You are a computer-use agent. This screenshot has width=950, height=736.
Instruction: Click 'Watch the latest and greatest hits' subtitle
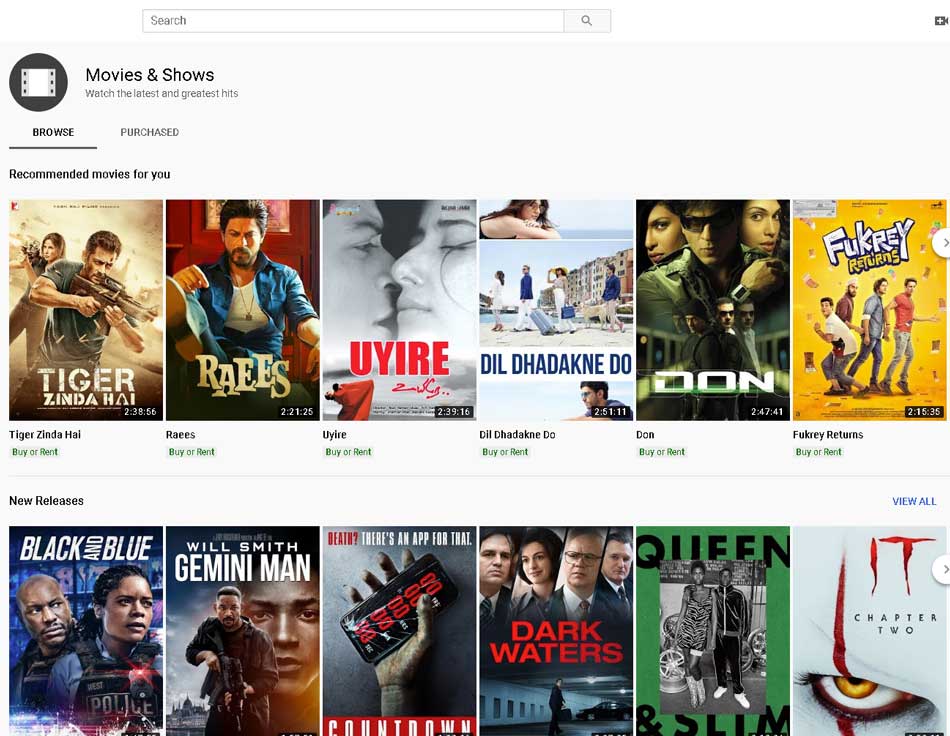[162, 93]
